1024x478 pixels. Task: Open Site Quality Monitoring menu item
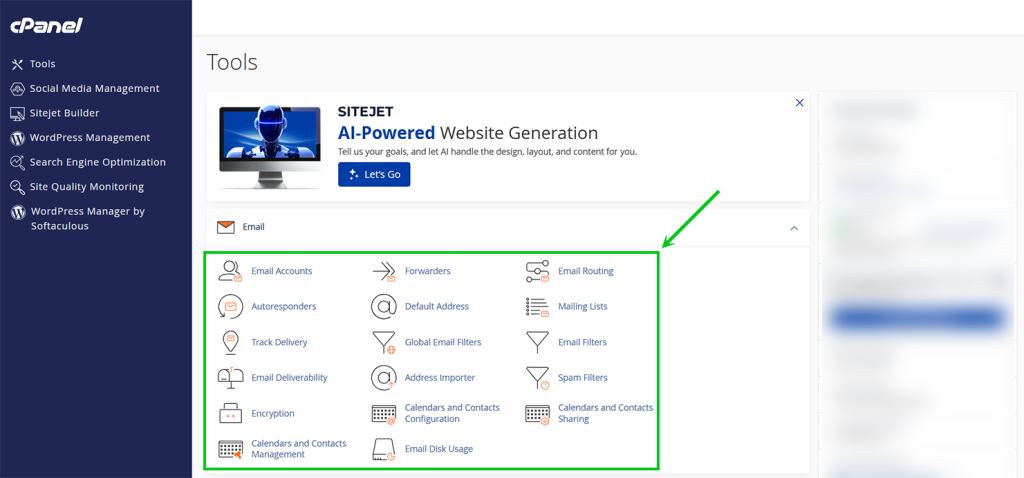[x=86, y=187]
